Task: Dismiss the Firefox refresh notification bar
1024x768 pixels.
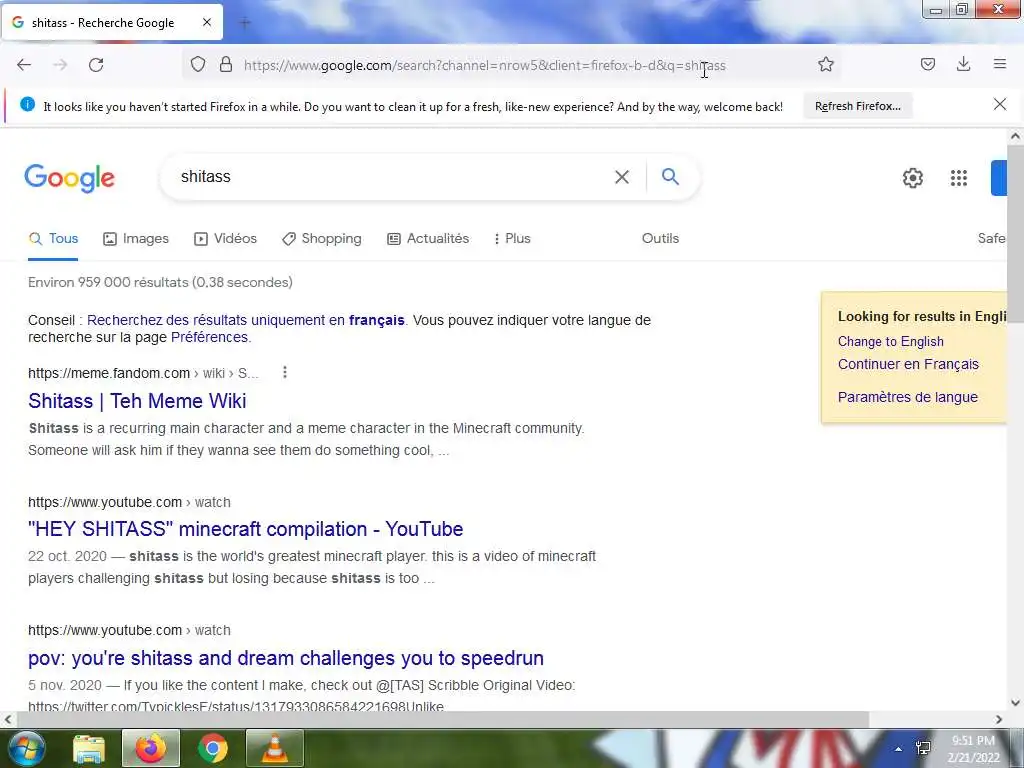Action: [999, 104]
